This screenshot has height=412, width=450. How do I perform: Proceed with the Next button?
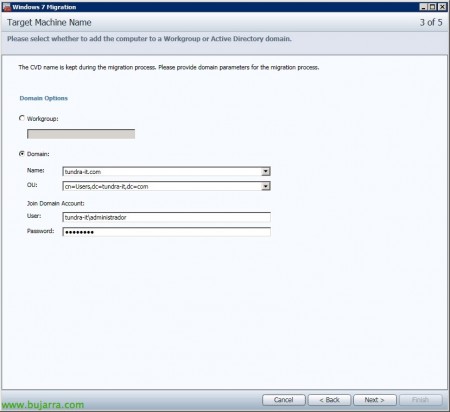(375, 400)
